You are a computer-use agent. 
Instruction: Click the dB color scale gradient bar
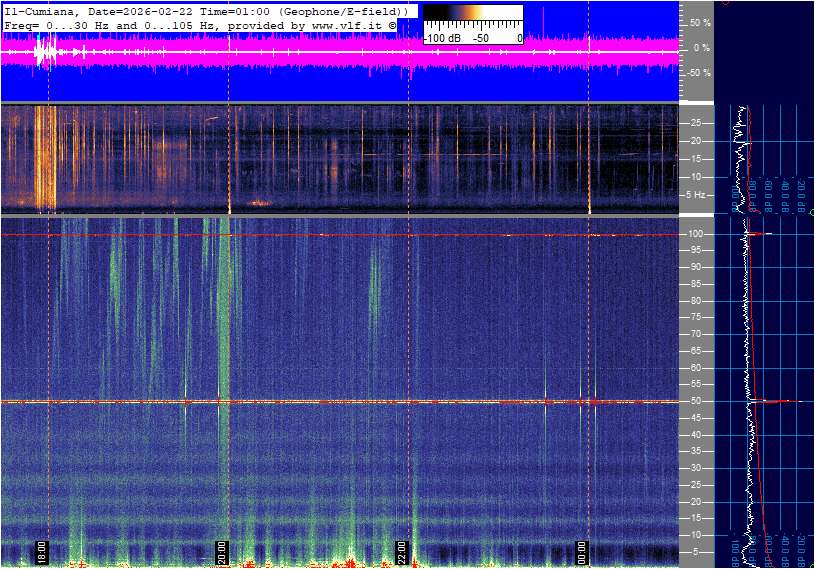coord(472,20)
